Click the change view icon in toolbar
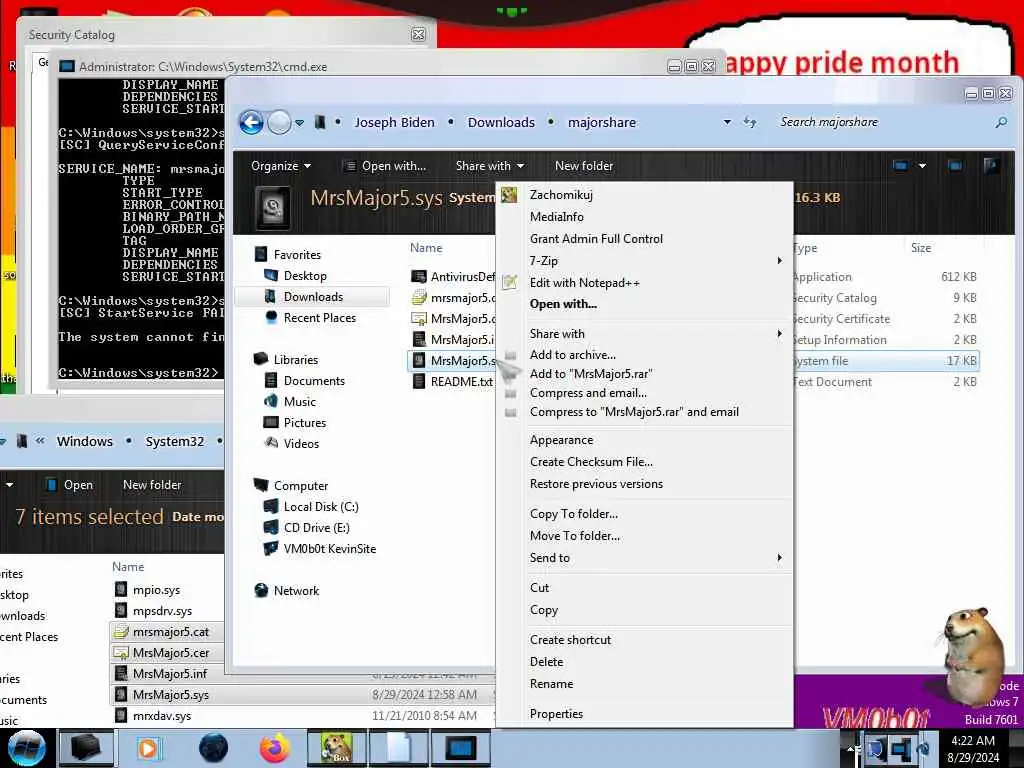This screenshot has height=768, width=1024. (901, 166)
